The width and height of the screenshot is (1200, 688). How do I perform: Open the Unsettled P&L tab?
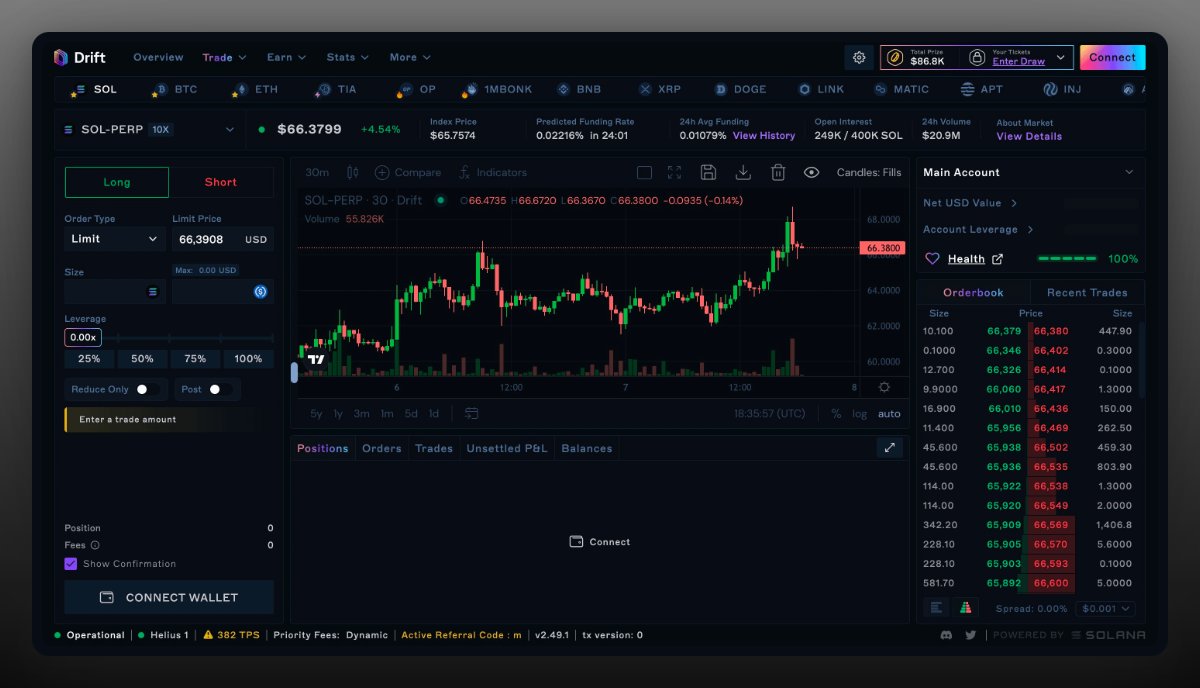[x=507, y=448]
